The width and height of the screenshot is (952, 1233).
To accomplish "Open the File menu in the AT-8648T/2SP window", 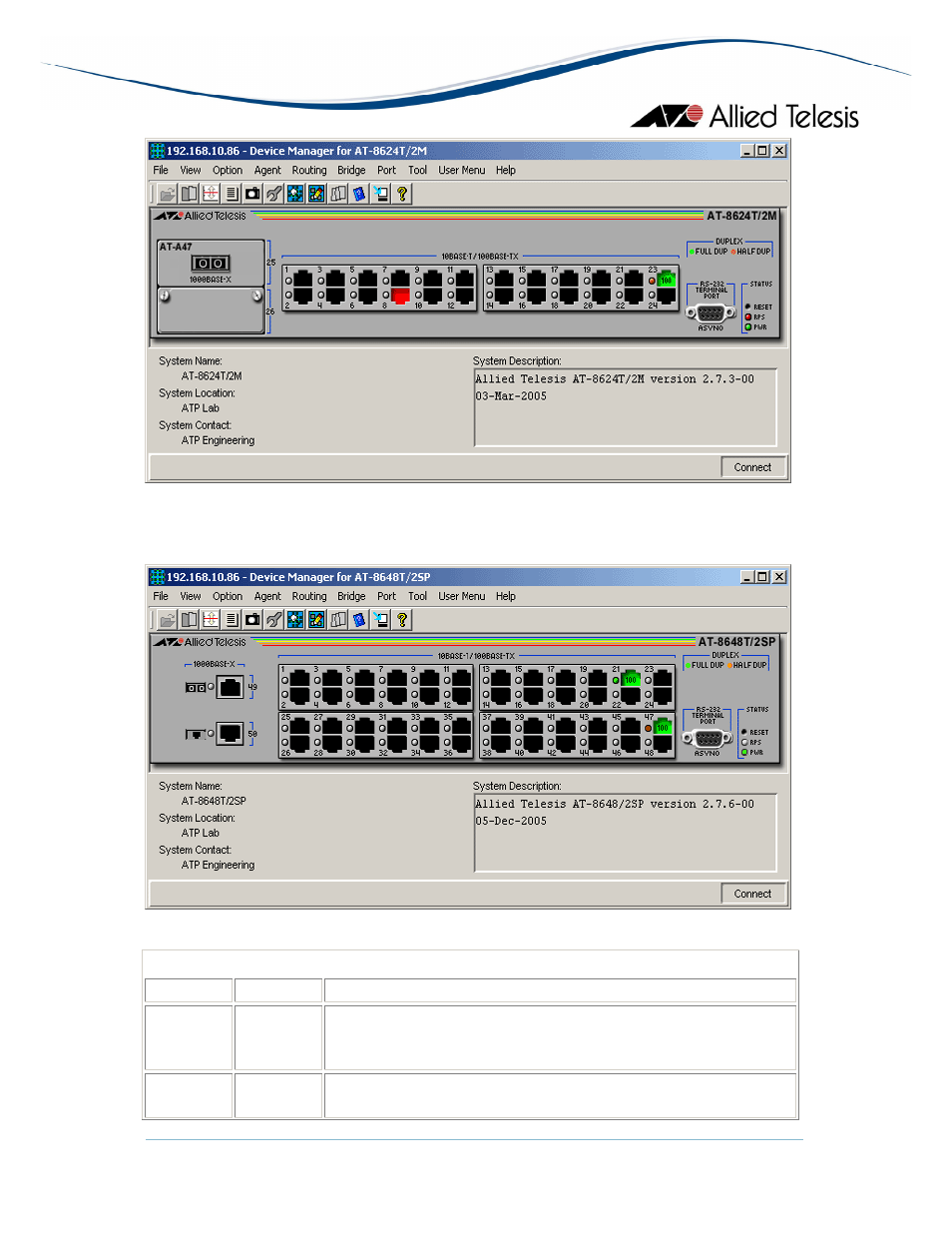I will click(x=161, y=597).
